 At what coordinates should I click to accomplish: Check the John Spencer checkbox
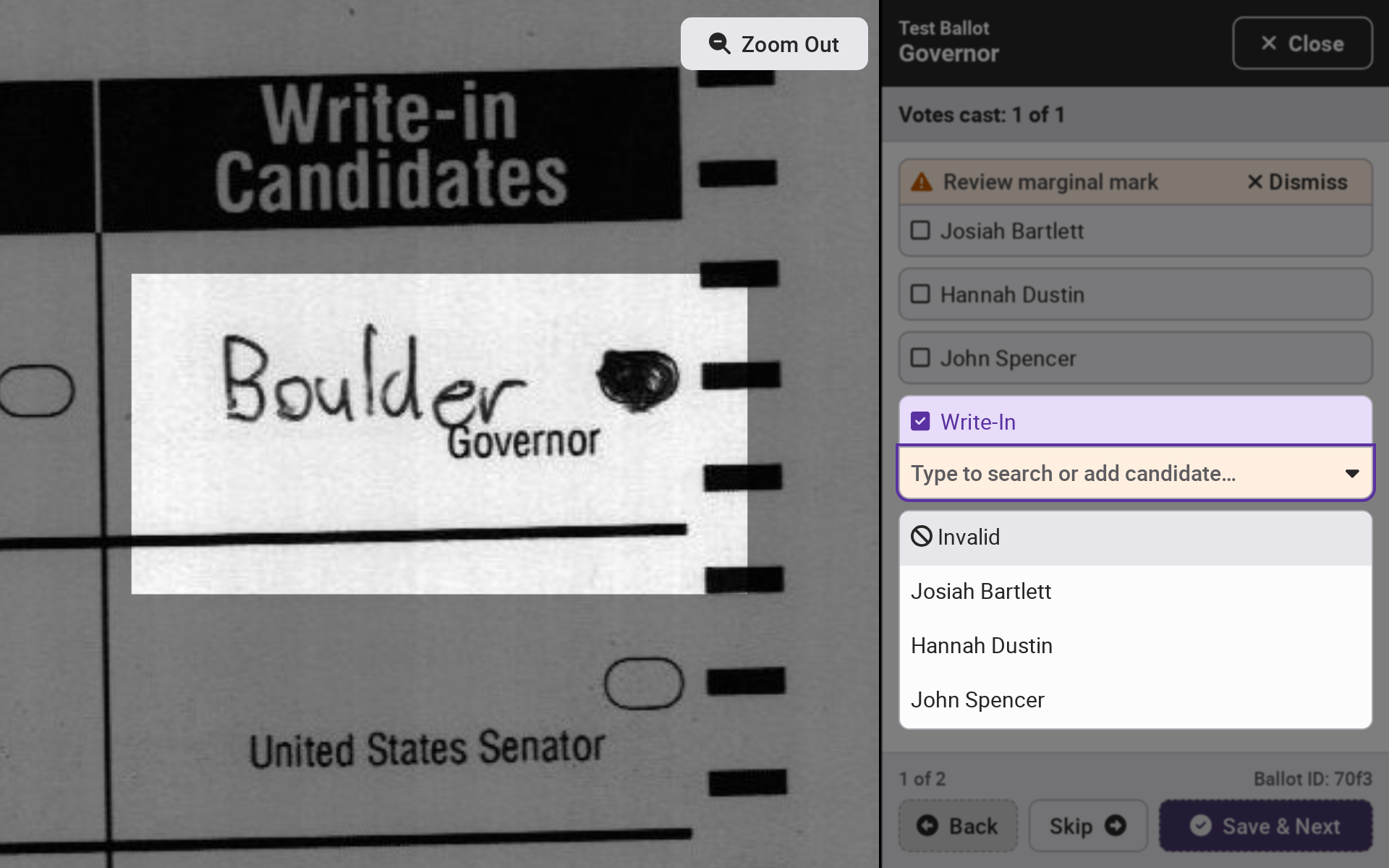tap(920, 358)
